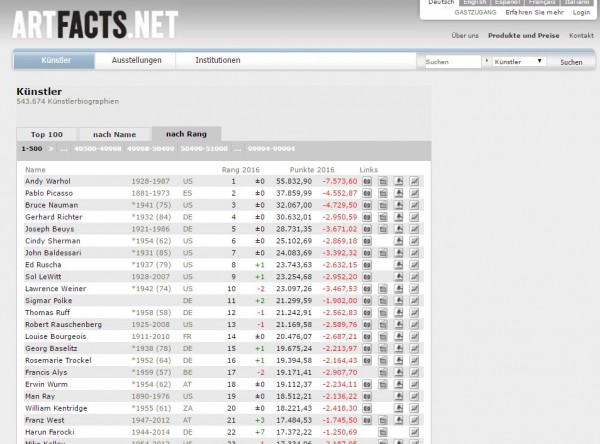The image size is (600, 444).
Task: Open the folder icon in Sigmar Polke's row
Action: [x=383, y=301]
